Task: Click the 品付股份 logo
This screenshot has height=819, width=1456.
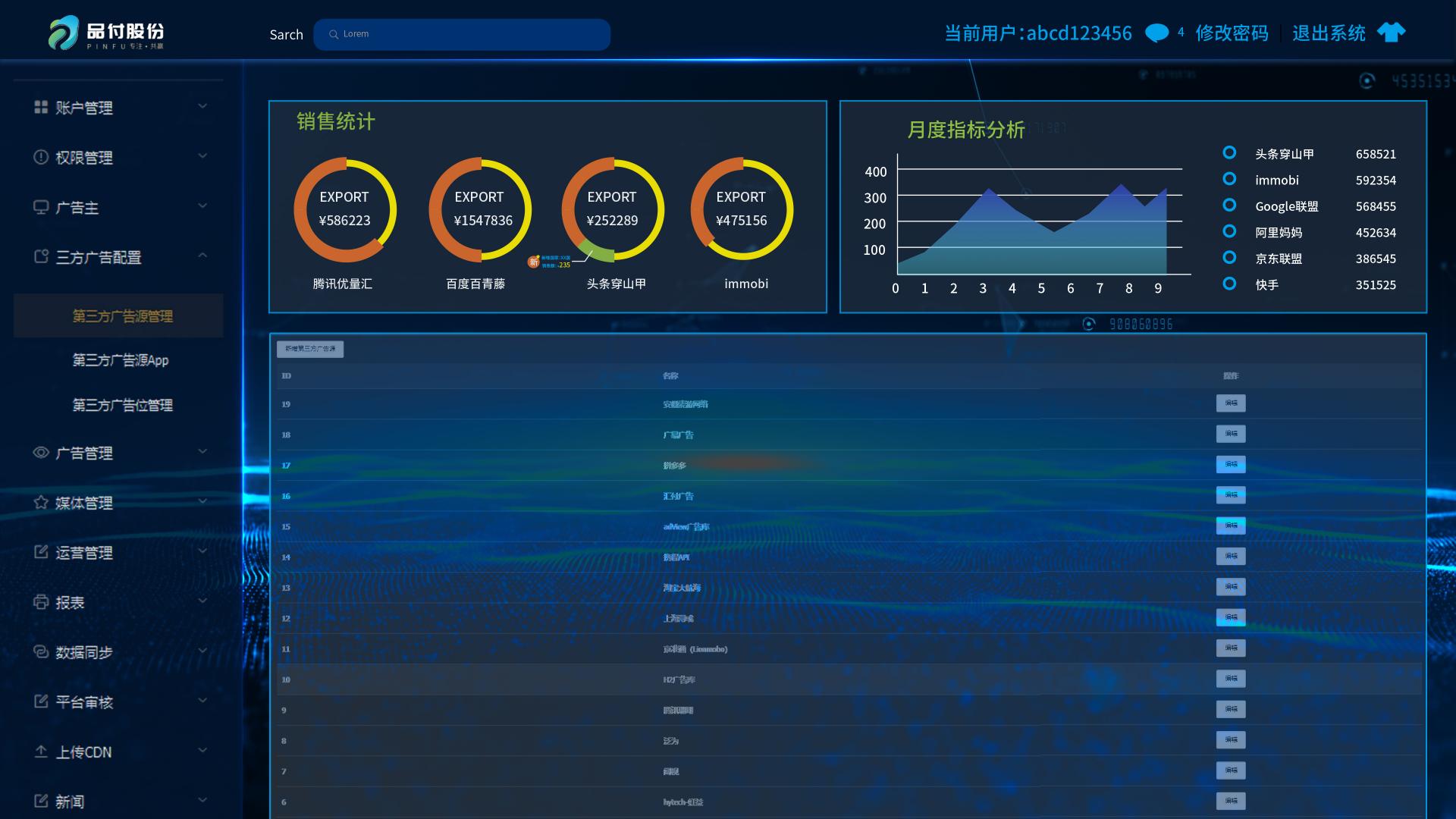Action: click(x=106, y=33)
